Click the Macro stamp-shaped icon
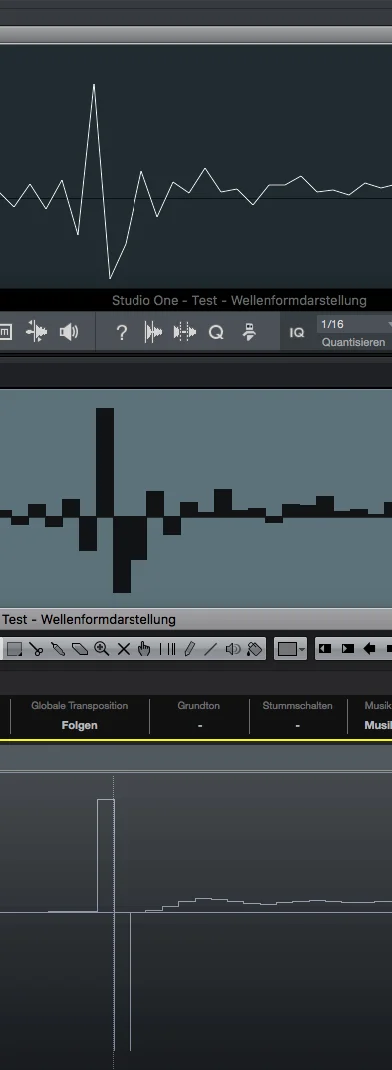 (249, 332)
